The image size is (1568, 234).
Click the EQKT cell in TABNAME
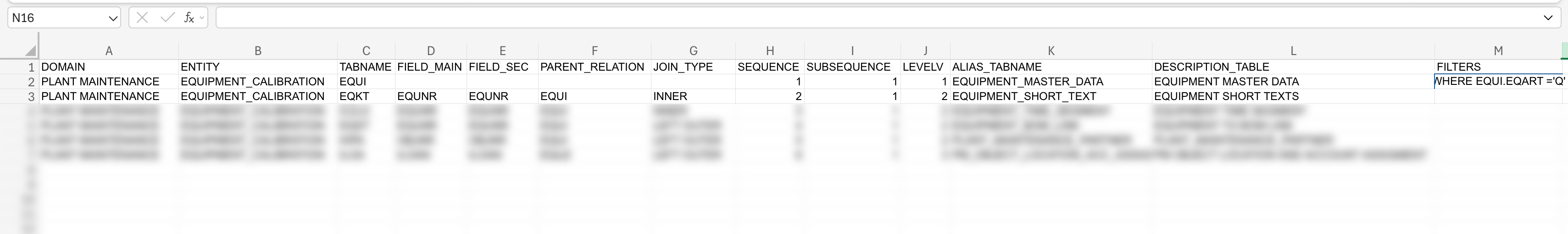pyautogui.click(x=354, y=96)
